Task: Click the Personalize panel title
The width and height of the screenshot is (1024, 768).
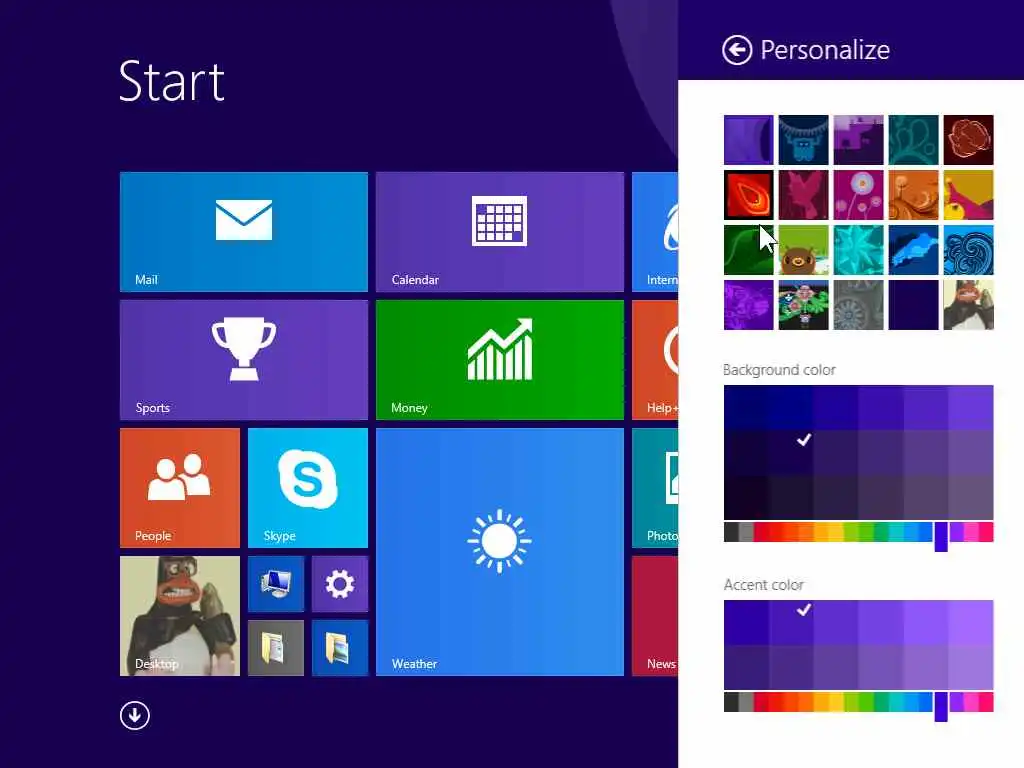Action: (x=825, y=50)
